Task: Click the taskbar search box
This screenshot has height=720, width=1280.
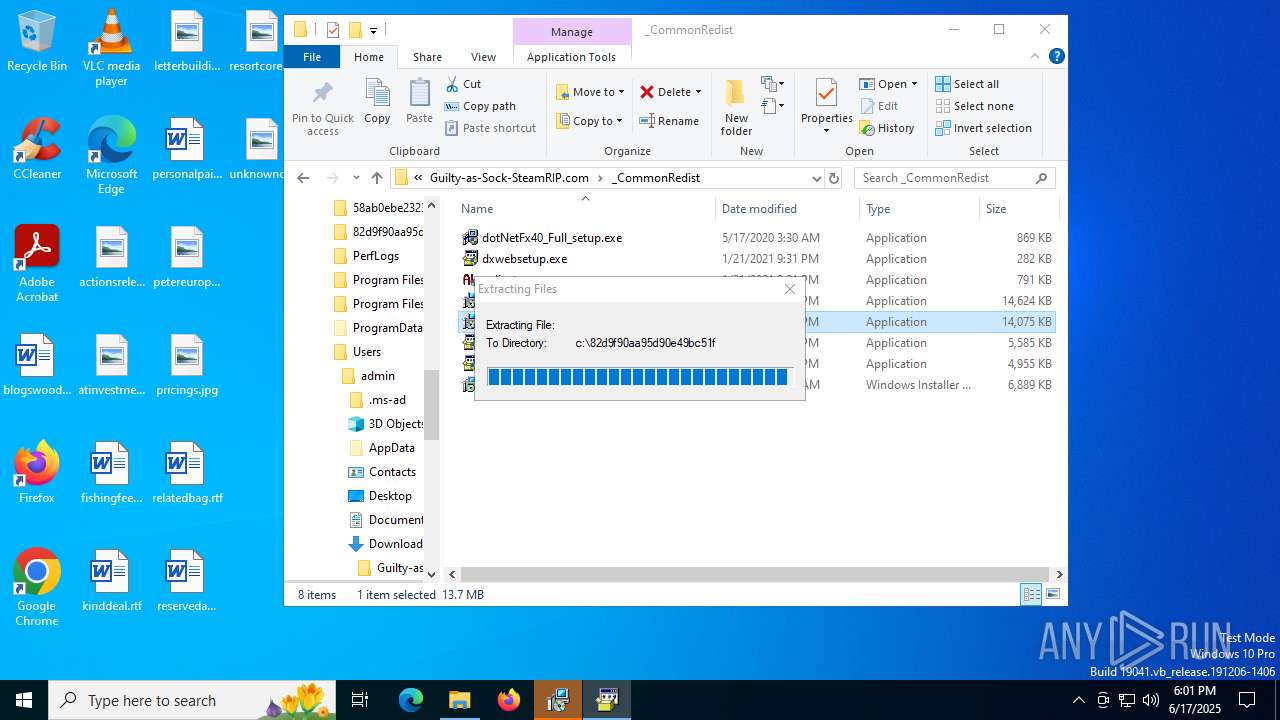Action: (x=191, y=700)
